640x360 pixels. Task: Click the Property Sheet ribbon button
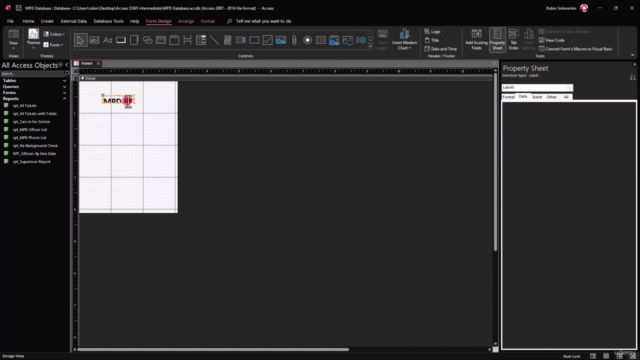tap(497, 40)
